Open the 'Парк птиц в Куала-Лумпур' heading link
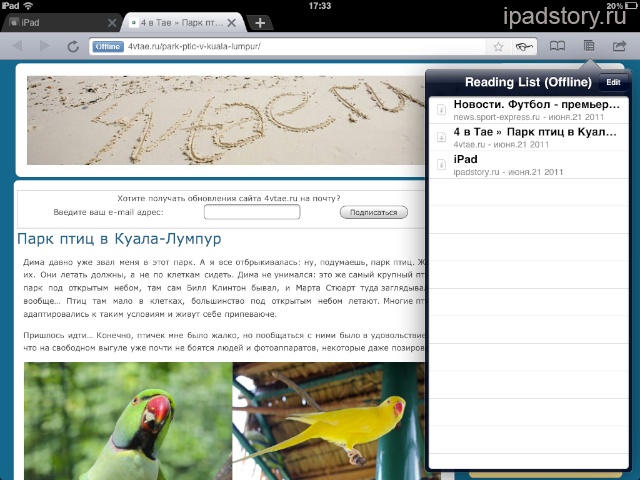The image size is (640, 480). pos(119,239)
